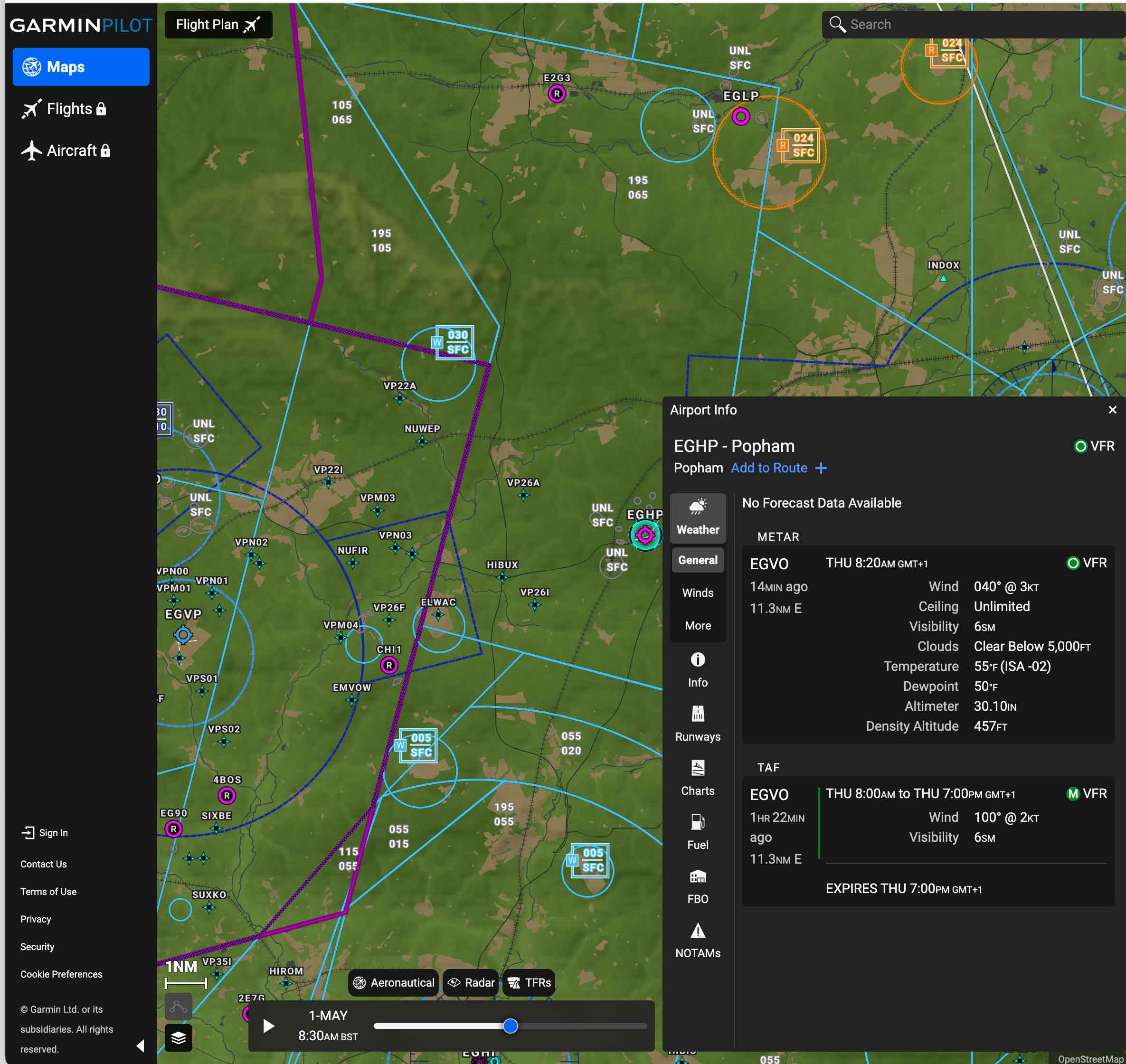The width and height of the screenshot is (1126, 1064).
Task: Open the Info tab icon
Action: (698, 670)
